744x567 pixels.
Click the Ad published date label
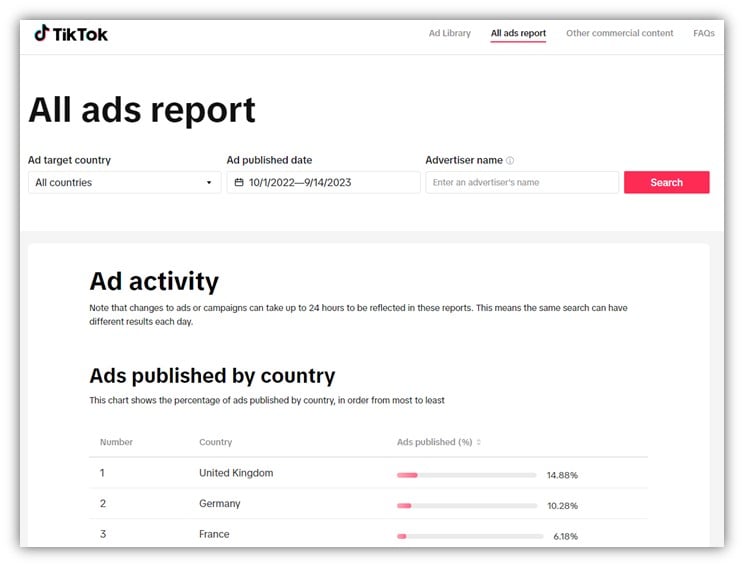[x=269, y=160]
